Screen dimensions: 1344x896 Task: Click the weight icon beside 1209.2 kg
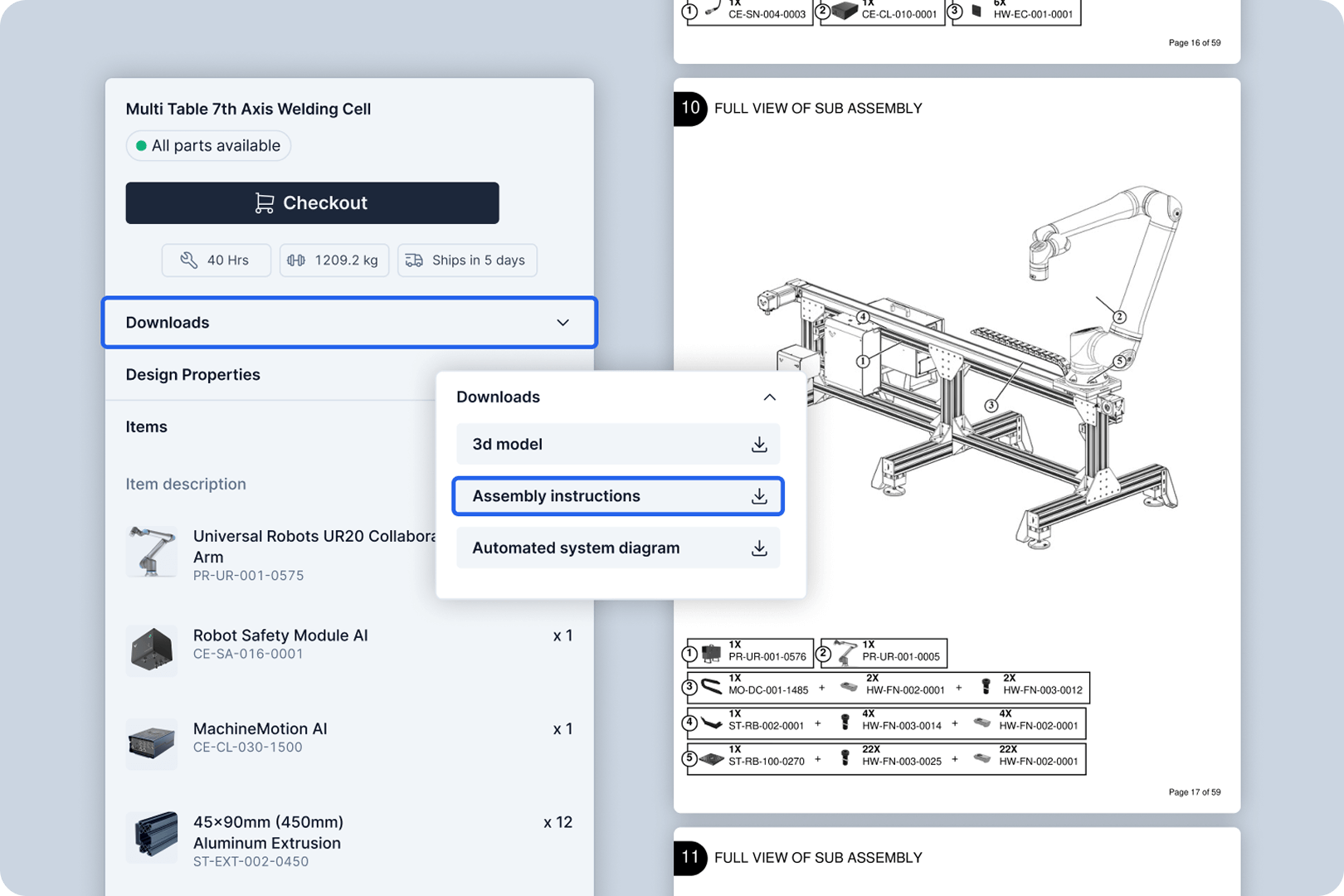[x=298, y=260]
